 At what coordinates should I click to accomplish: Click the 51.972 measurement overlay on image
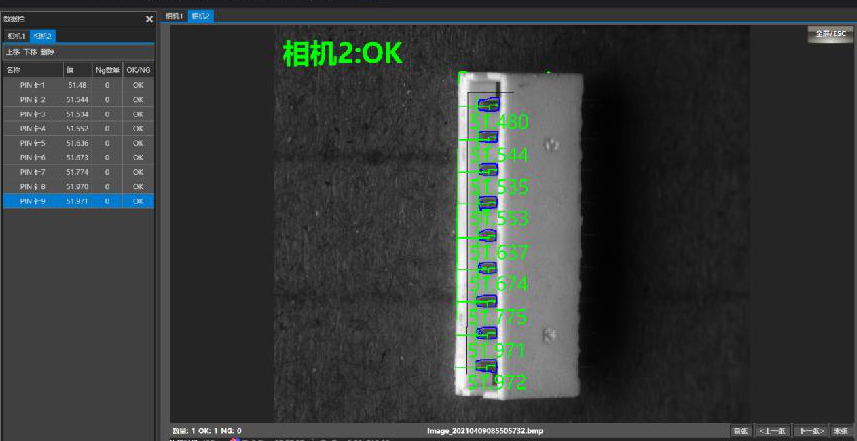tap(497, 383)
